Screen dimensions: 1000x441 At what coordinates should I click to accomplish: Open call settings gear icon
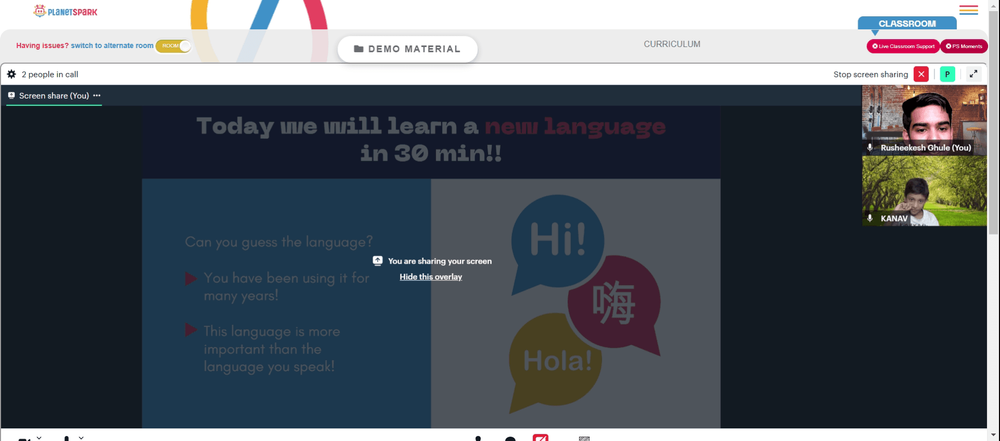(x=11, y=74)
